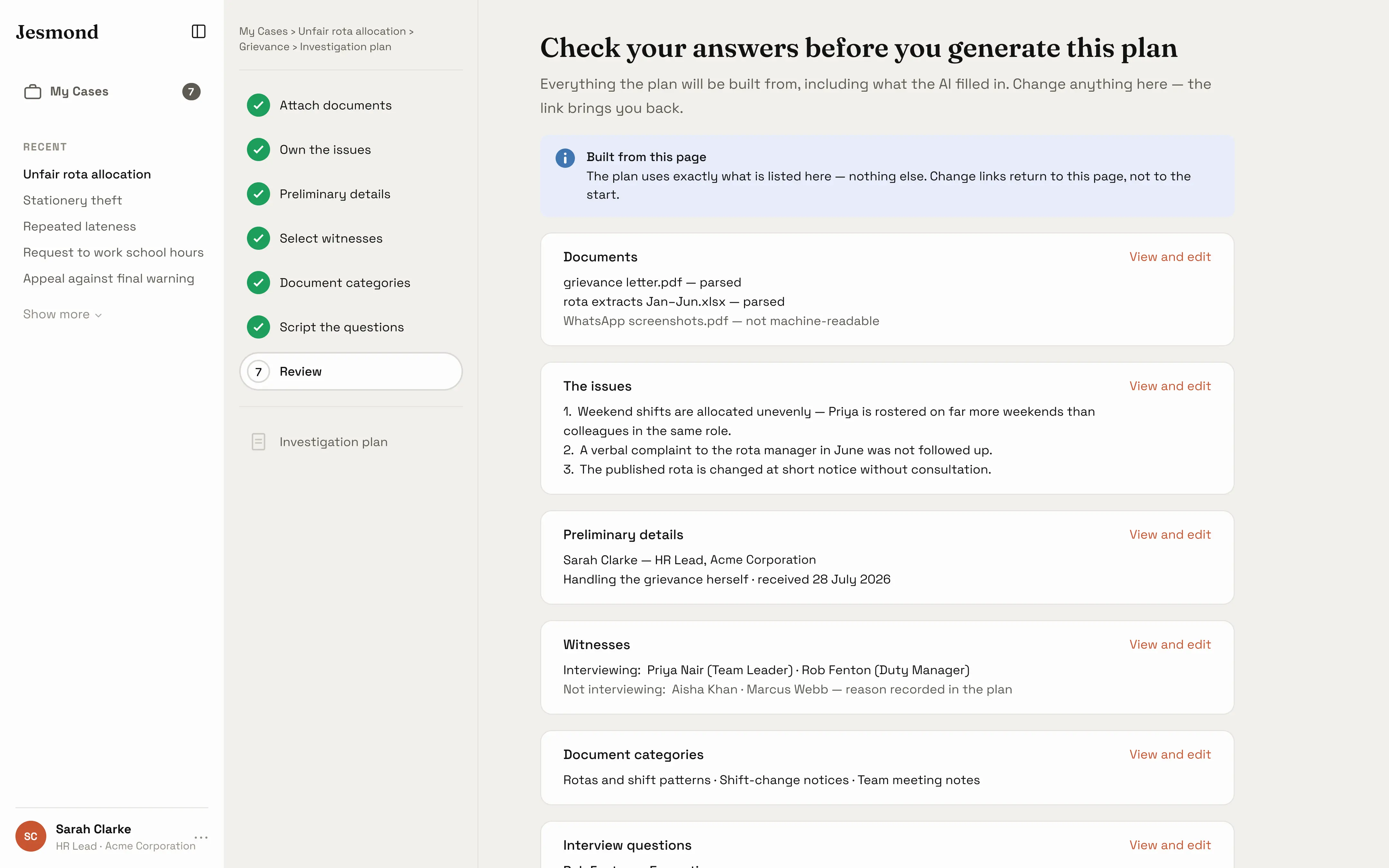The image size is (1389, 868).
Task: Click View and edit for The issues
Action: click(x=1170, y=386)
